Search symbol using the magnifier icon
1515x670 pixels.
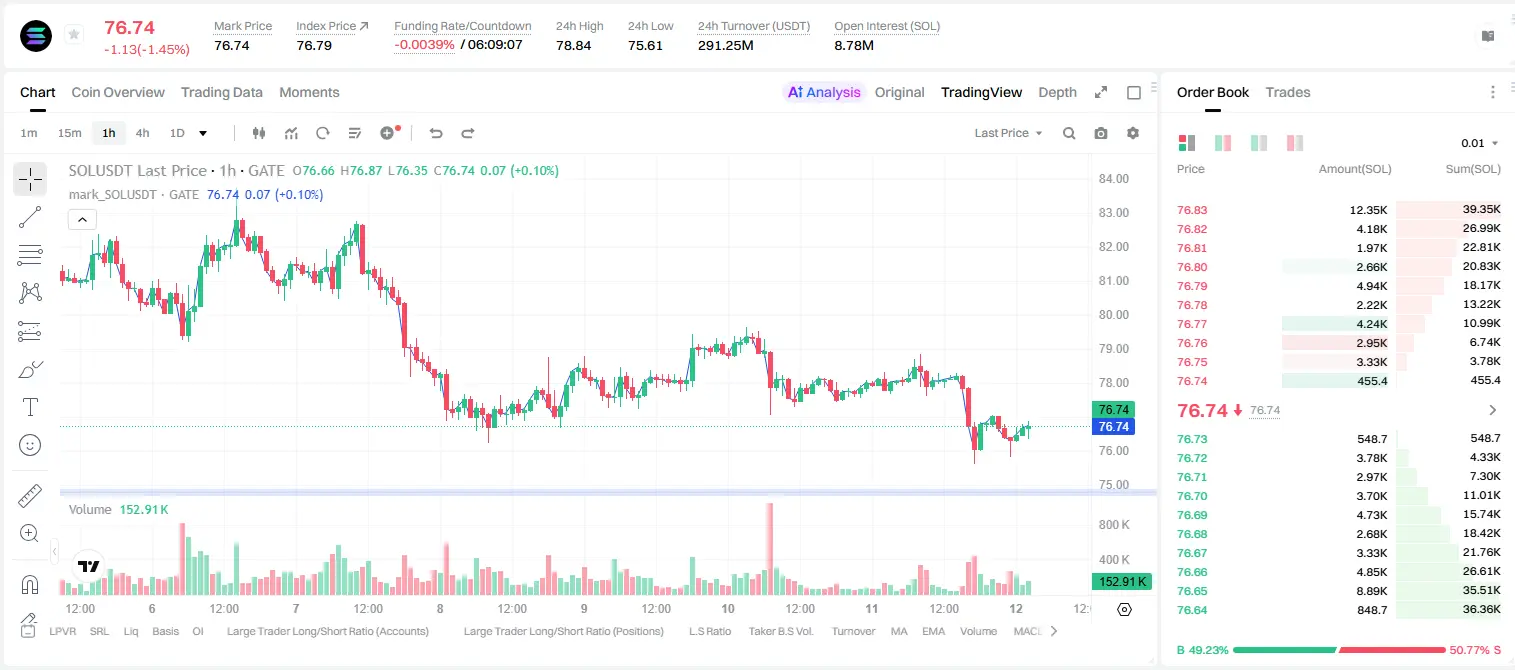[x=1069, y=133]
